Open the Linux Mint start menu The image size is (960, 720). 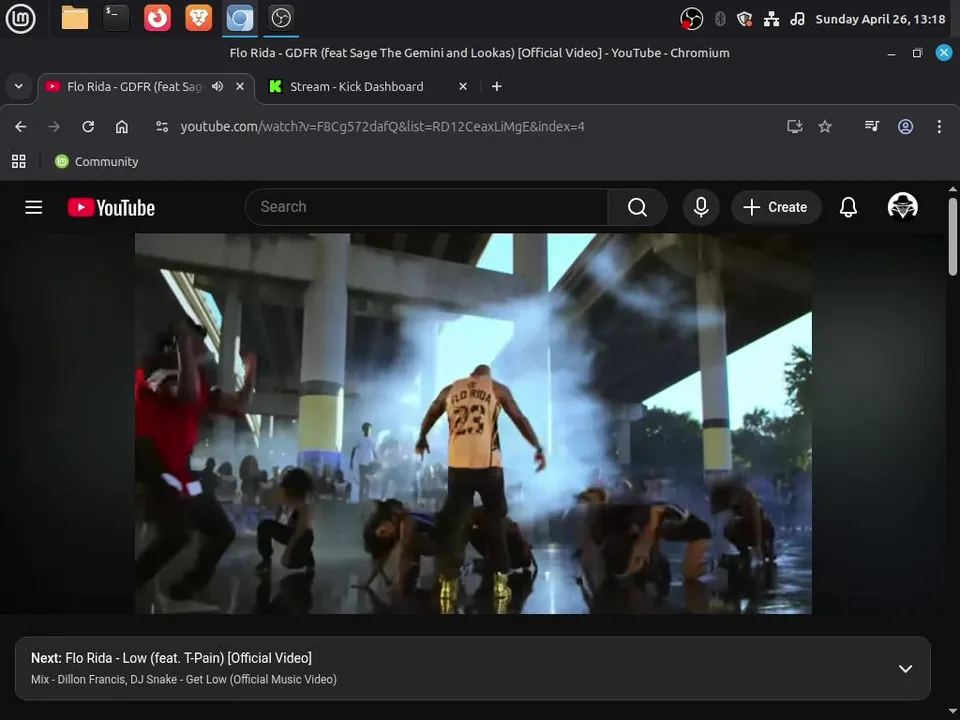click(x=20, y=18)
